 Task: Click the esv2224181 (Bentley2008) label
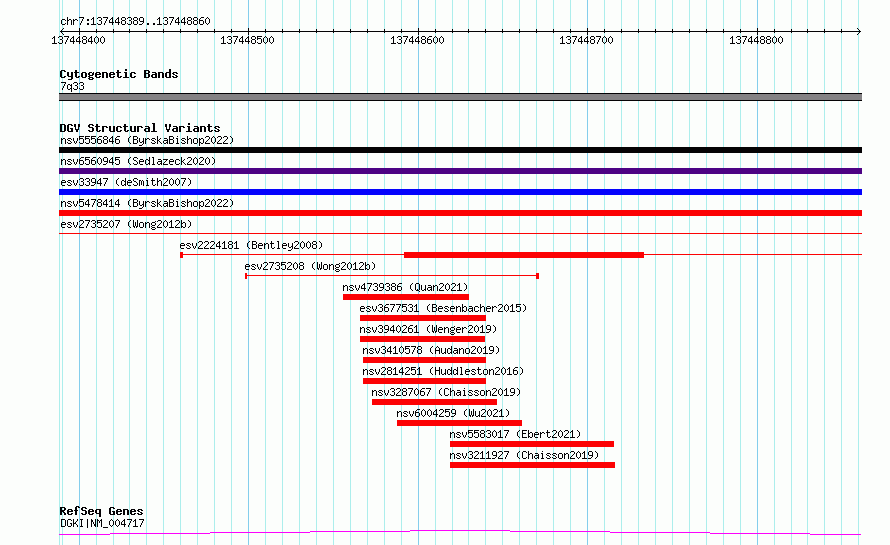251,245
